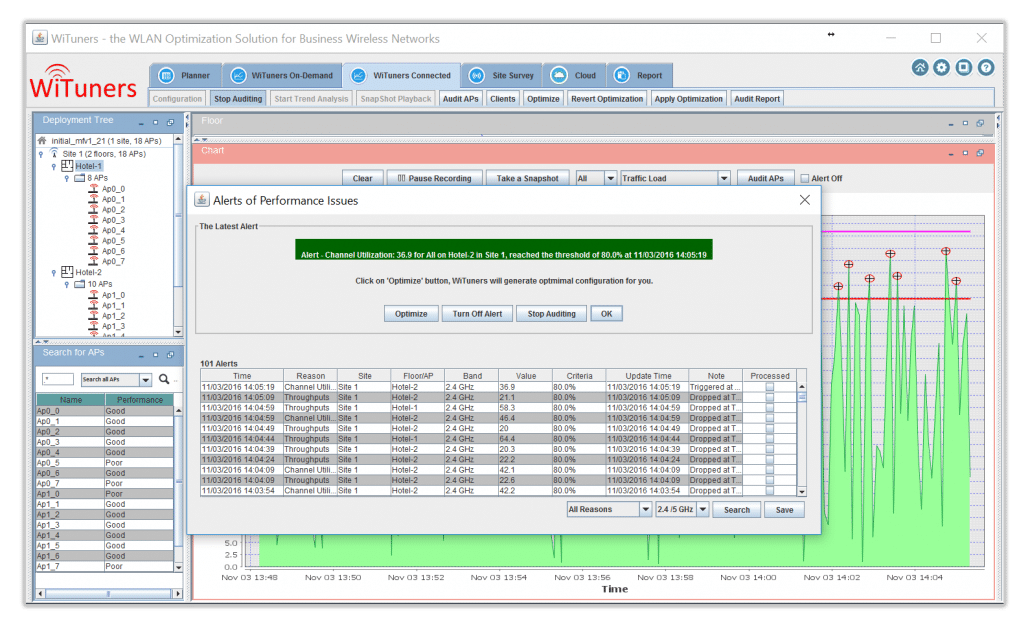Pause Recording in the chart toolbar

pyautogui.click(x=434, y=178)
